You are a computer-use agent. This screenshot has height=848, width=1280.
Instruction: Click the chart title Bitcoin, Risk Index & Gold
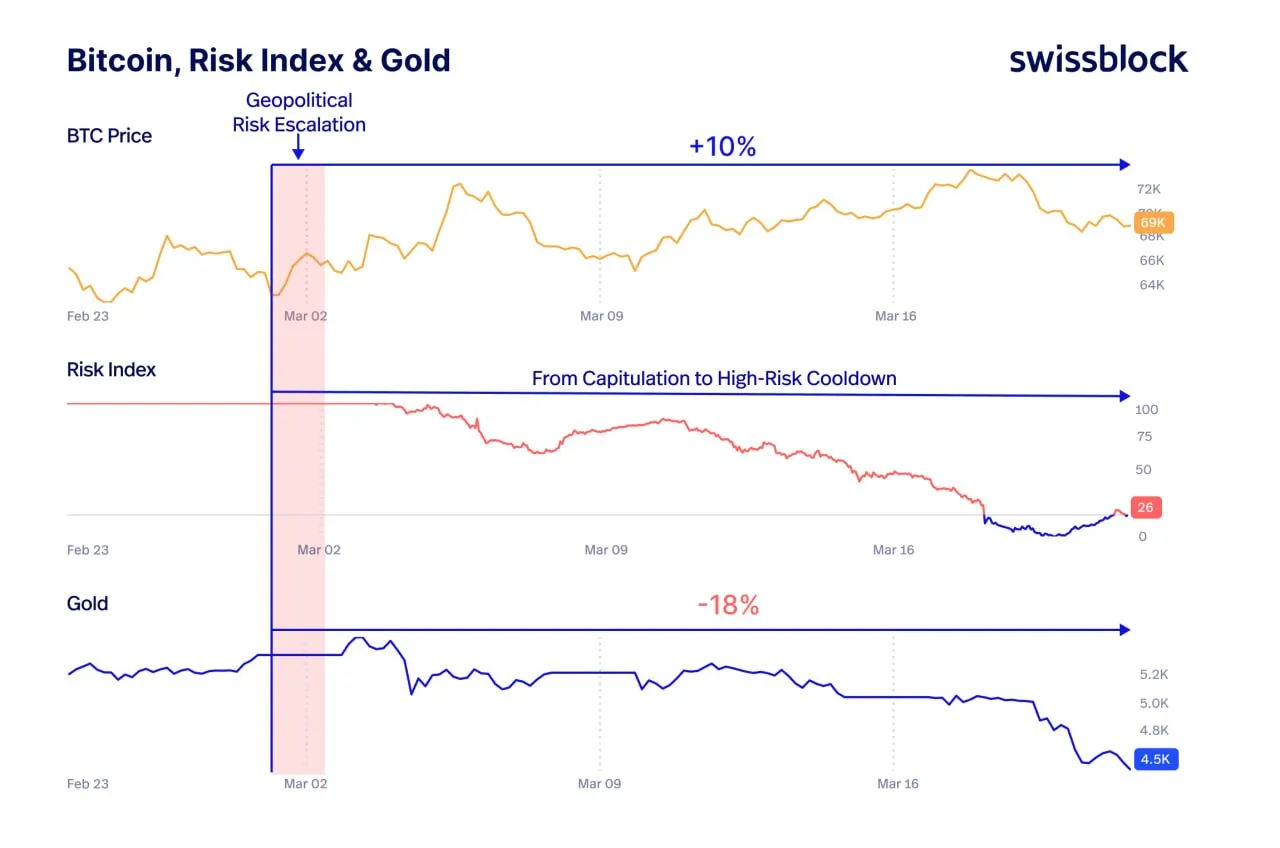pyautogui.click(x=258, y=60)
